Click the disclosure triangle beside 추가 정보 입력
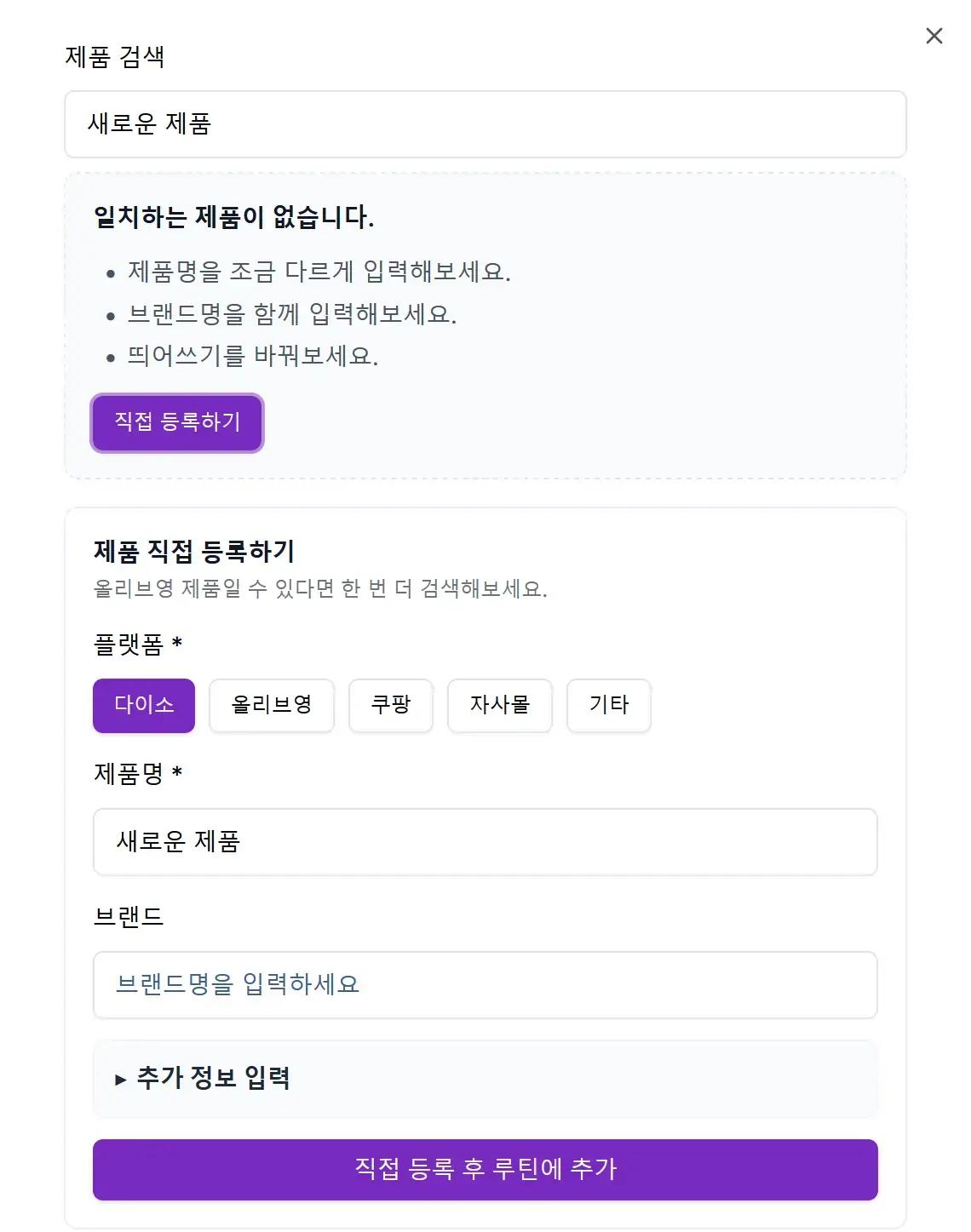 pos(118,1080)
